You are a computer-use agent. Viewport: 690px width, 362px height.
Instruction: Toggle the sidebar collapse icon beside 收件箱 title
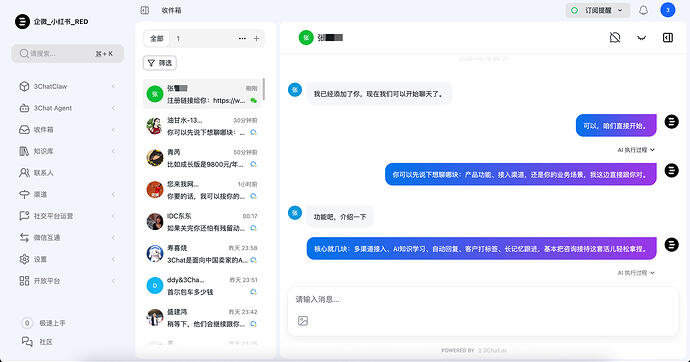click(144, 10)
